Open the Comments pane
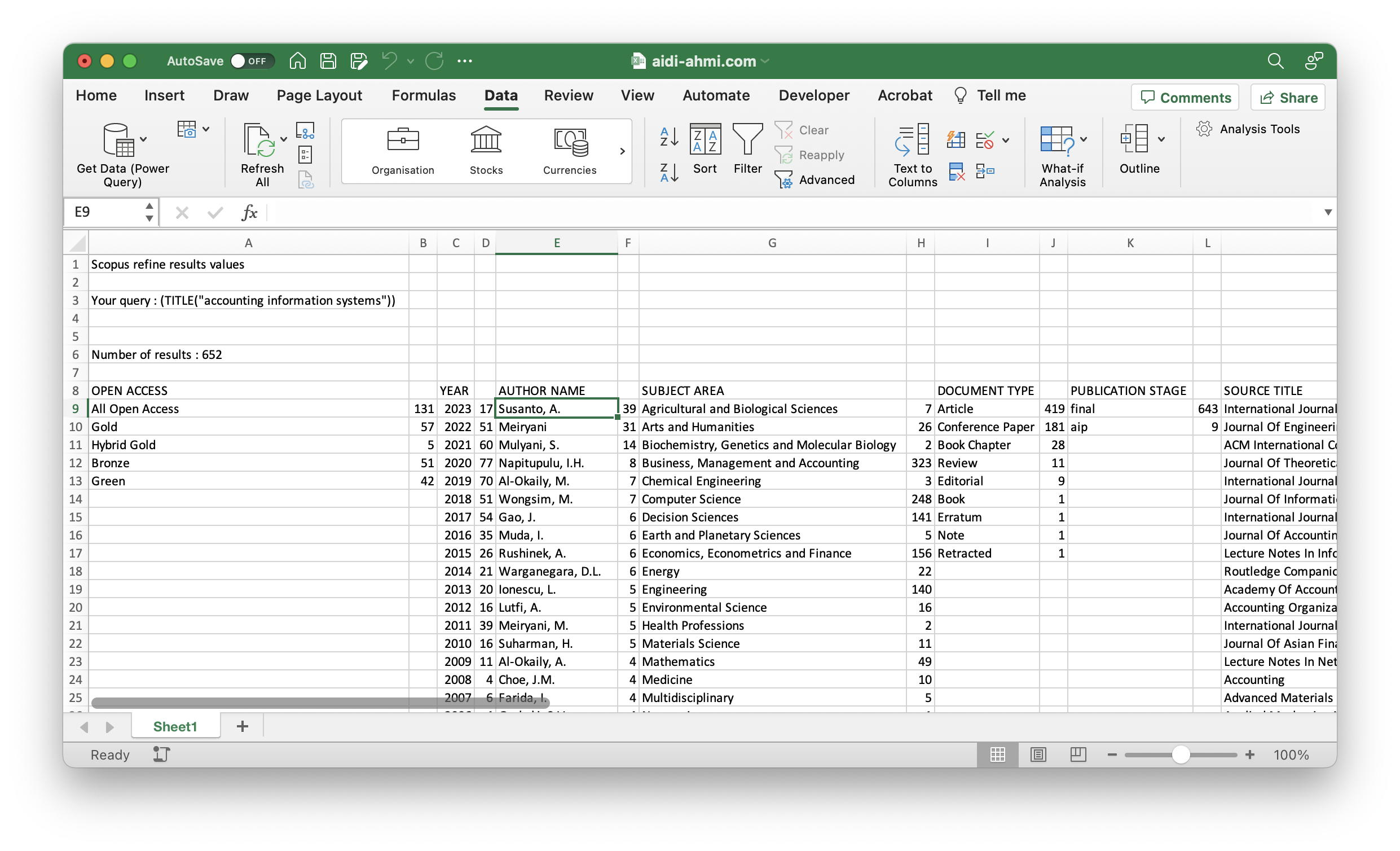The width and height of the screenshot is (1400, 851). (x=1185, y=98)
